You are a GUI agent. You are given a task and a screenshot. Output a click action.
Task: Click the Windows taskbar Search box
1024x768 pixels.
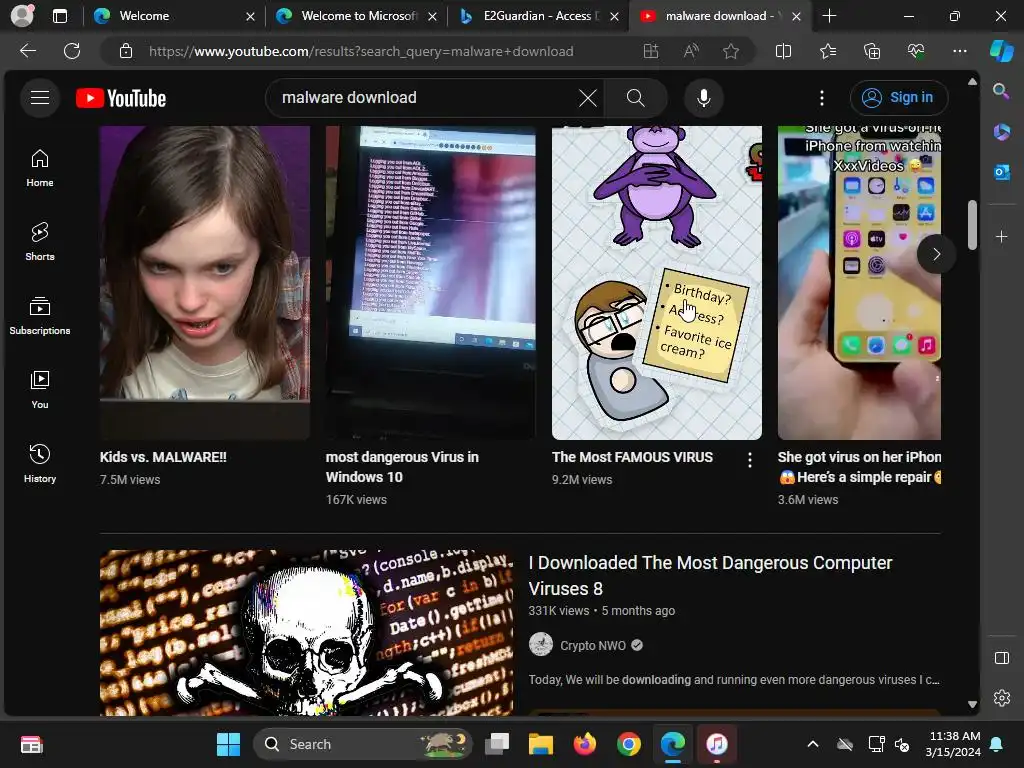point(362,744)
